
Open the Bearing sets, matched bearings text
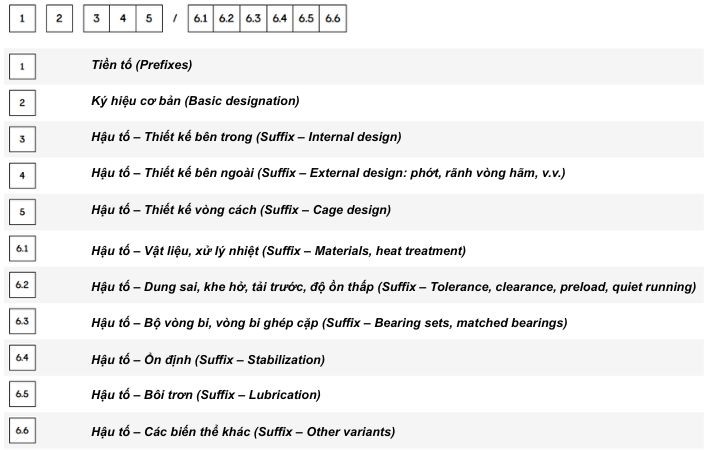coord(329,322)
